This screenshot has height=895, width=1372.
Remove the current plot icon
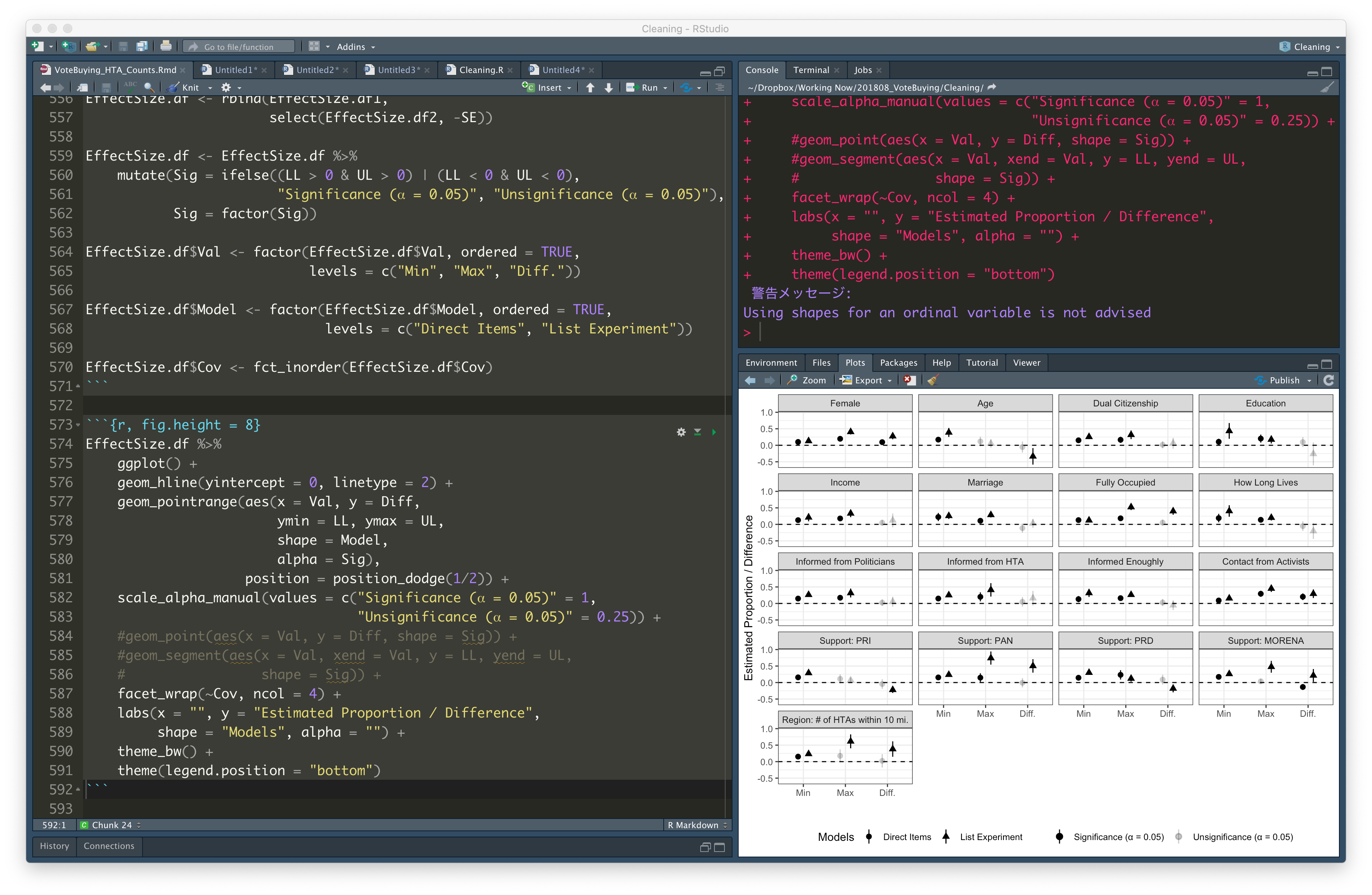pos(910,380)
